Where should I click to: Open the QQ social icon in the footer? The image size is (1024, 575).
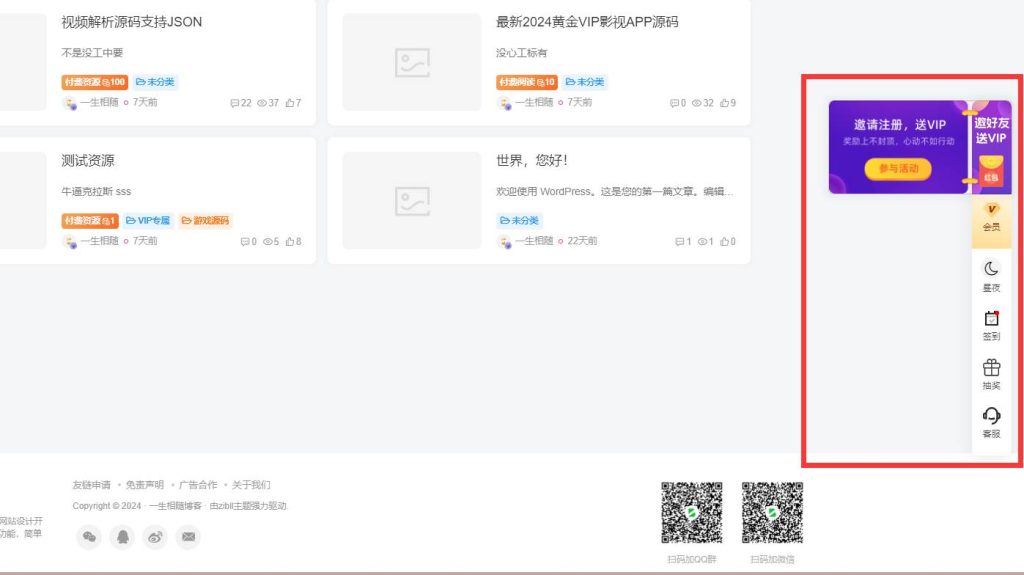(x=123, y=537)
